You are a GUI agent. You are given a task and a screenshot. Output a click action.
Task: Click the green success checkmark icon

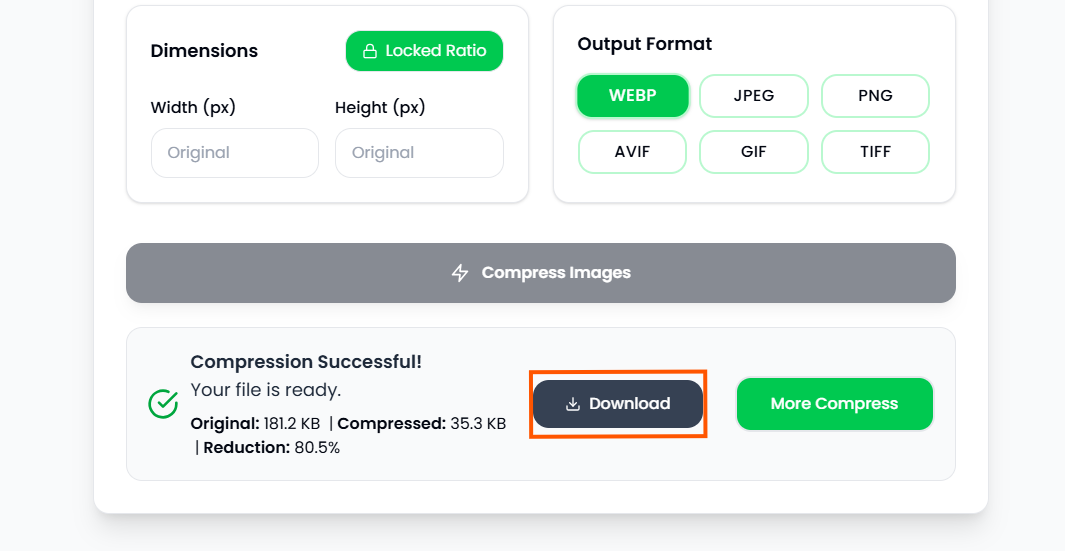point(163,403)
